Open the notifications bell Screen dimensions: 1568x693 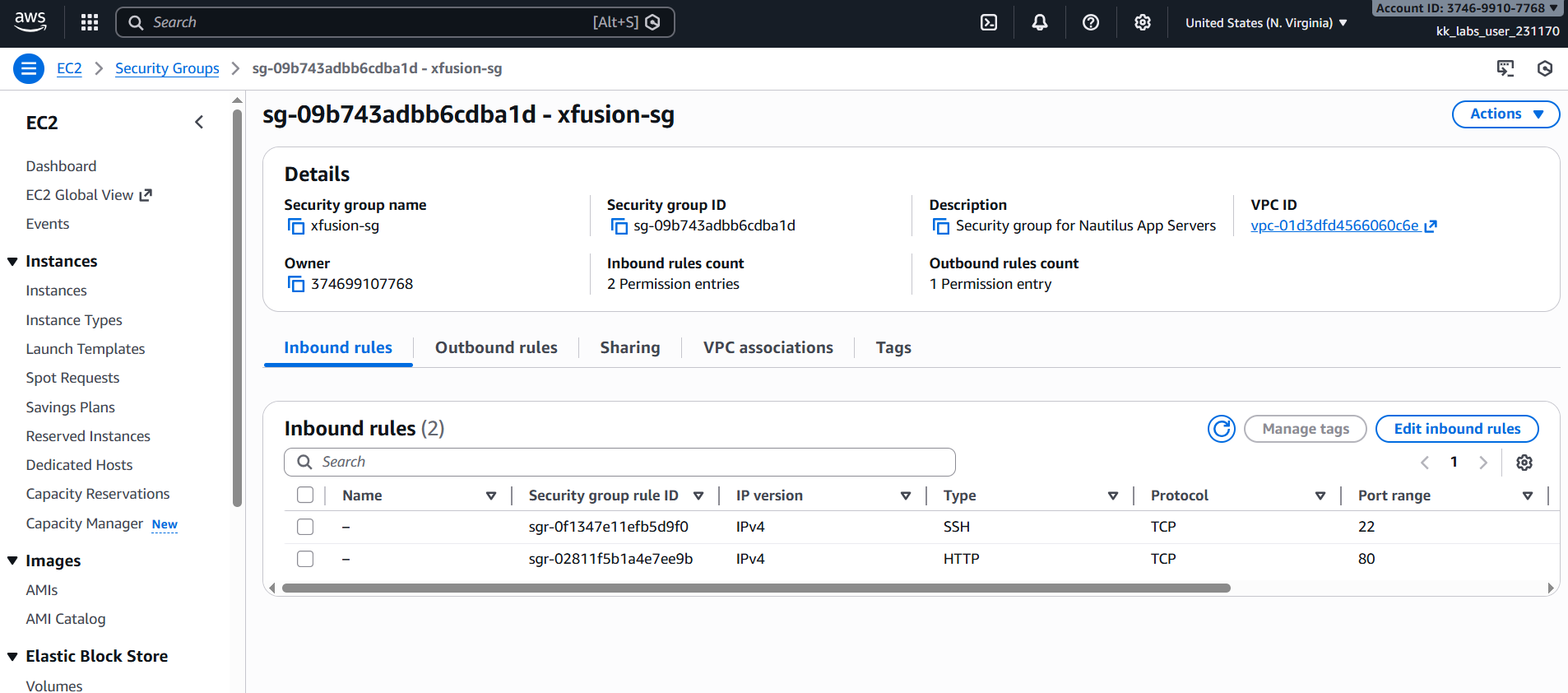[1040, 22]
